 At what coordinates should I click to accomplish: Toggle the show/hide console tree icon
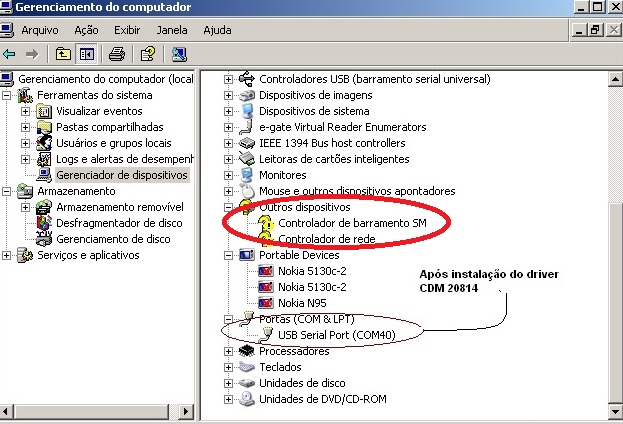click(x=86, y=54)
